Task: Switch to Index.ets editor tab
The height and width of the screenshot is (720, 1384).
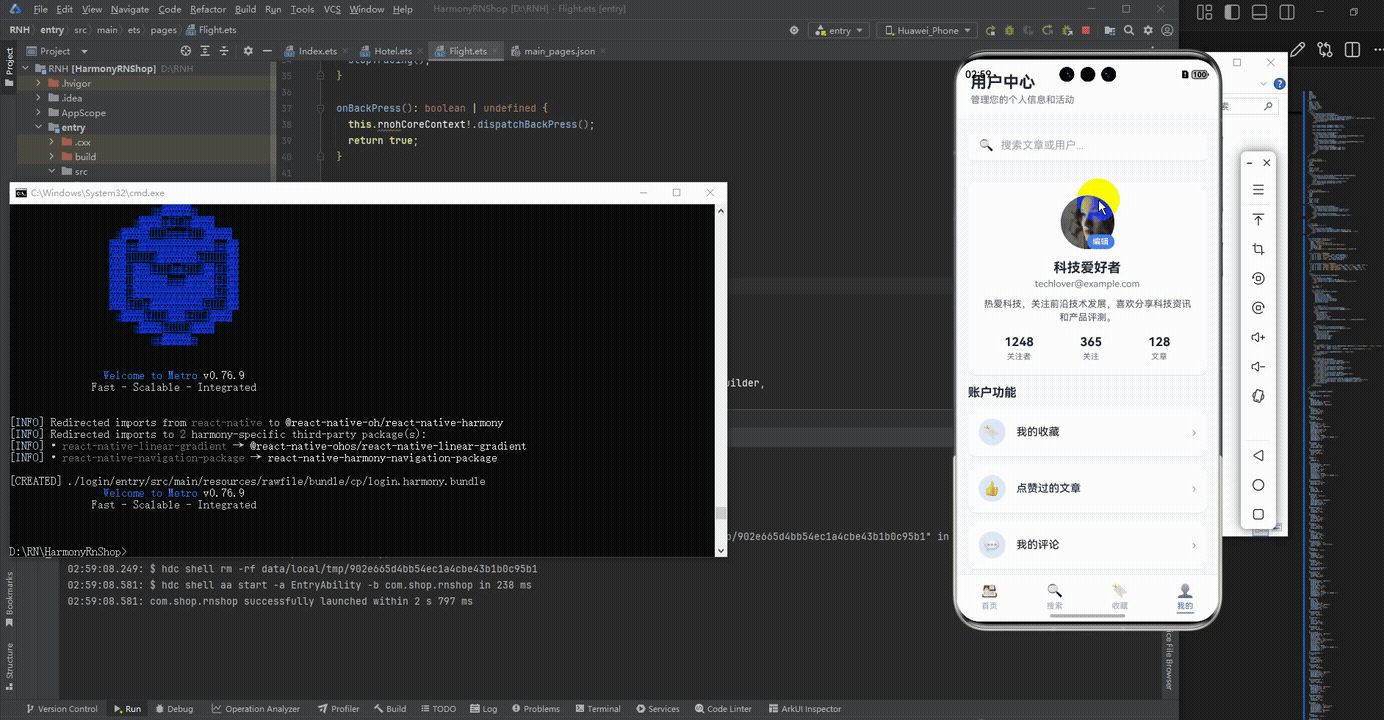Action: click(x=316, y=51)
